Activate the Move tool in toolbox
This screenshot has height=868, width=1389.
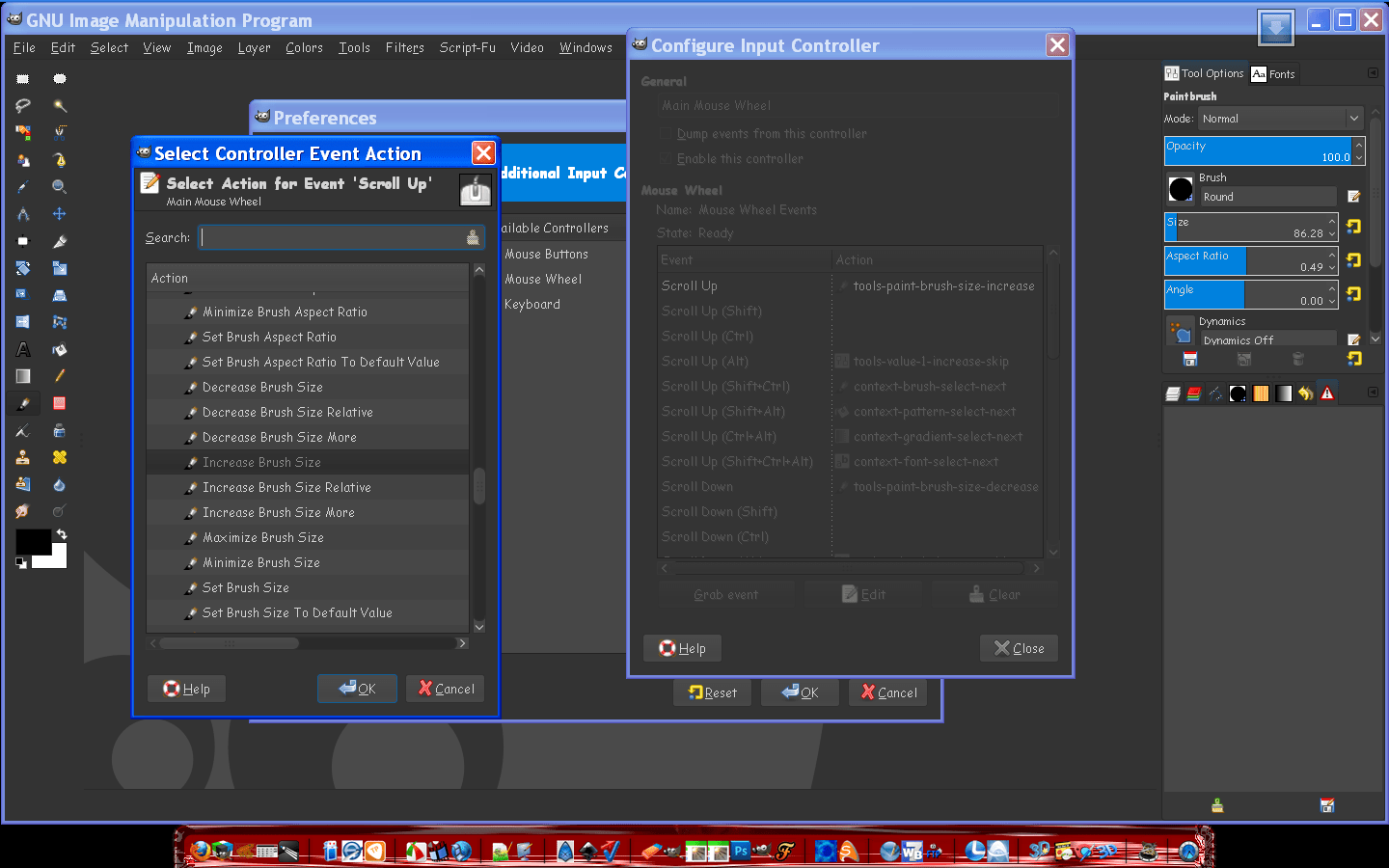60,214
